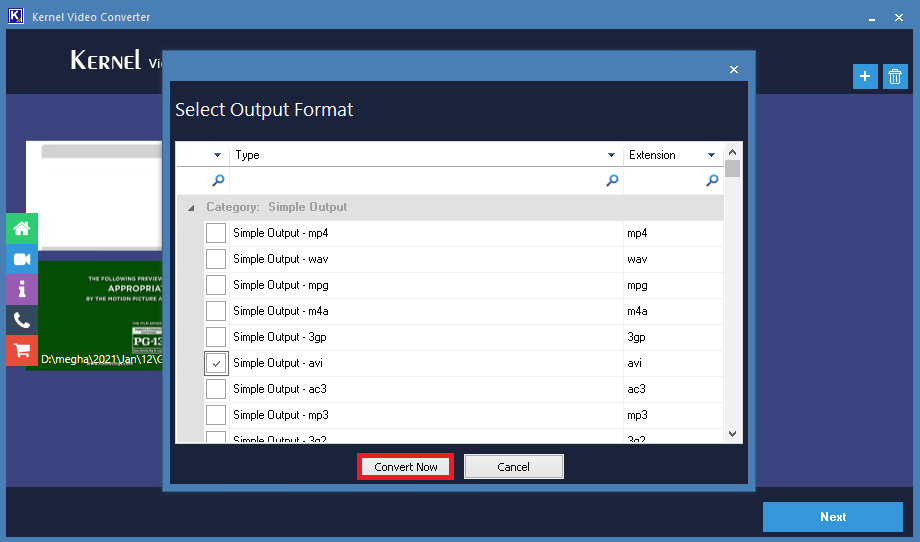Select the row text Simple Output - 3gp
This screenshot has height=542, width=920.
pyautogui.click(x=280, y=337)
